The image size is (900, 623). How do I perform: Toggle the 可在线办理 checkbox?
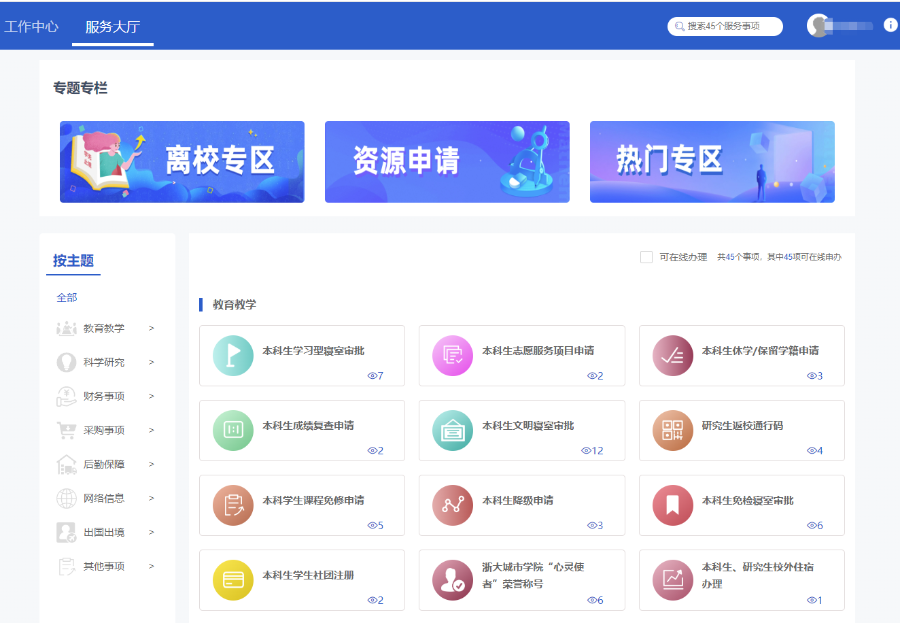(646, 257)
